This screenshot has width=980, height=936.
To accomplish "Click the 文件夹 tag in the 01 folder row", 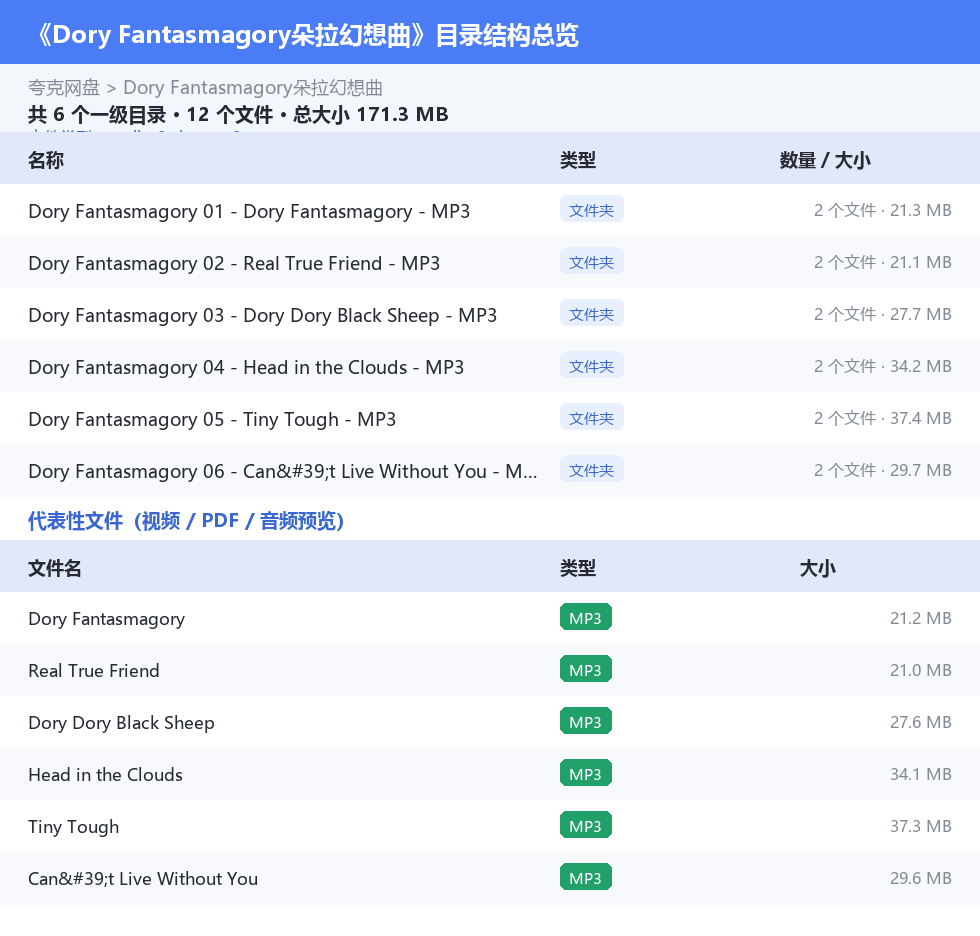I will click(591, 210).
